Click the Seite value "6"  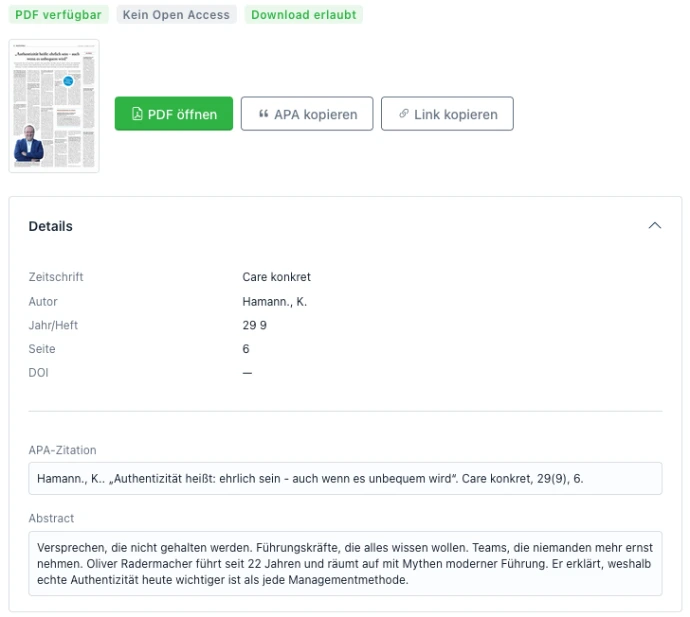pyautogui.click(x=246, y=349)
